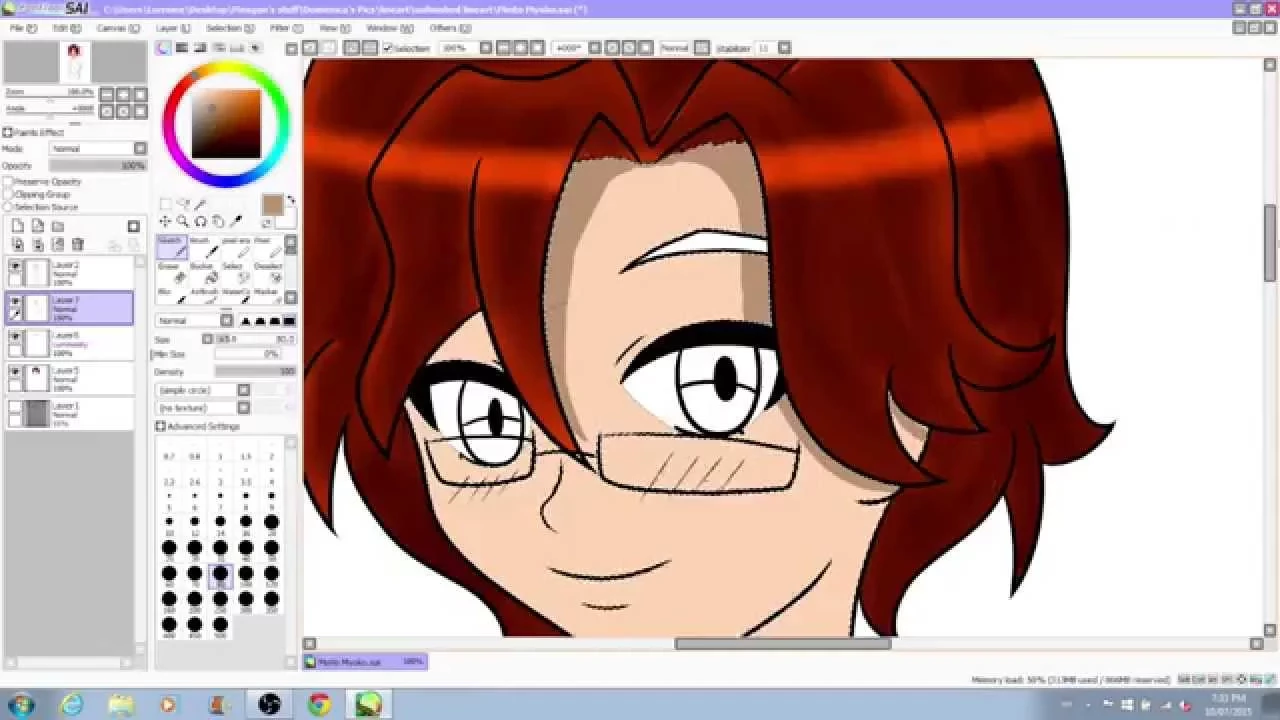Choose the Deselect pen tool
This screenshot has height=720, width=1280.
tap(266, 273)
